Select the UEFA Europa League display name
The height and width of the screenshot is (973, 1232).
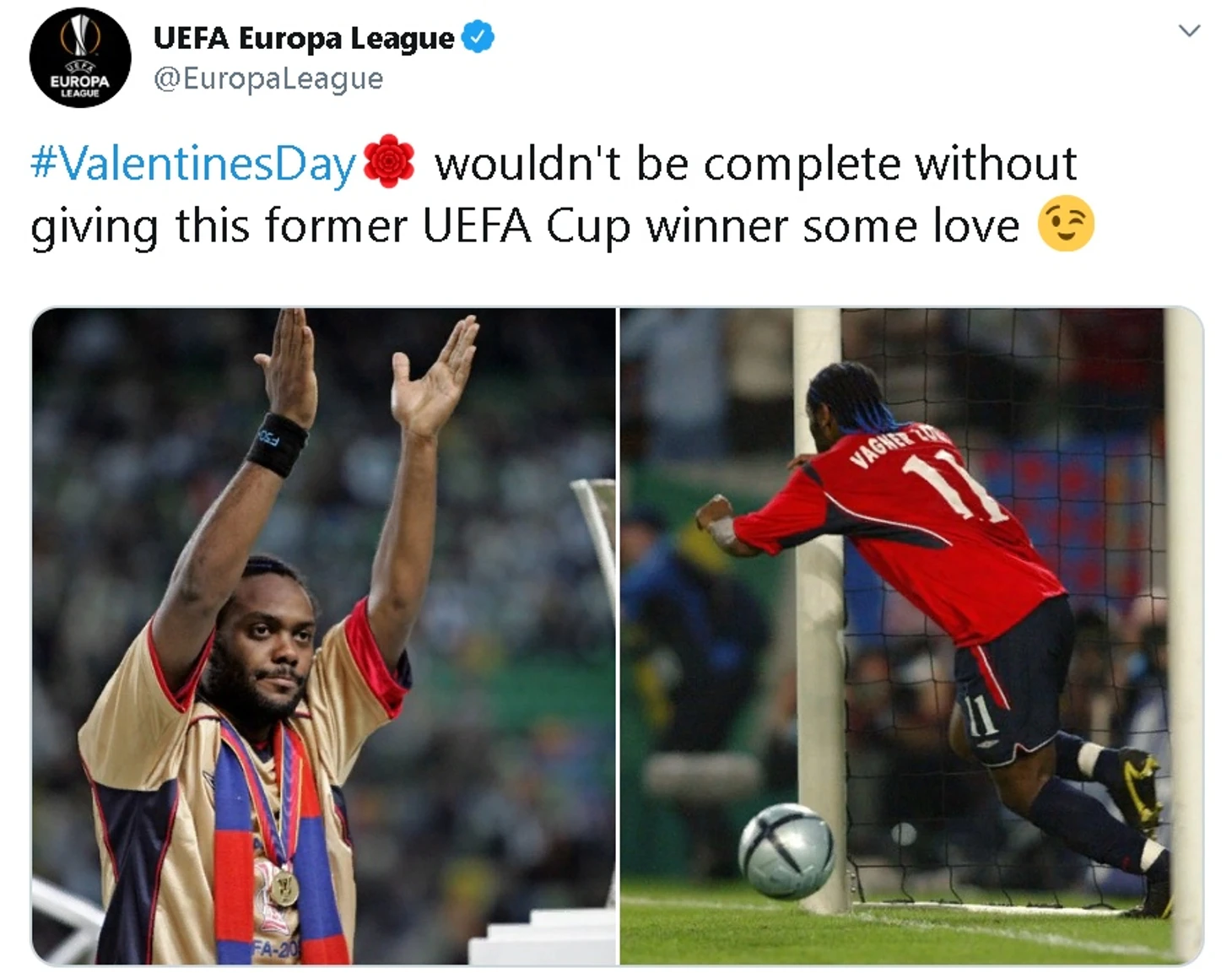(x=304, y=38)
